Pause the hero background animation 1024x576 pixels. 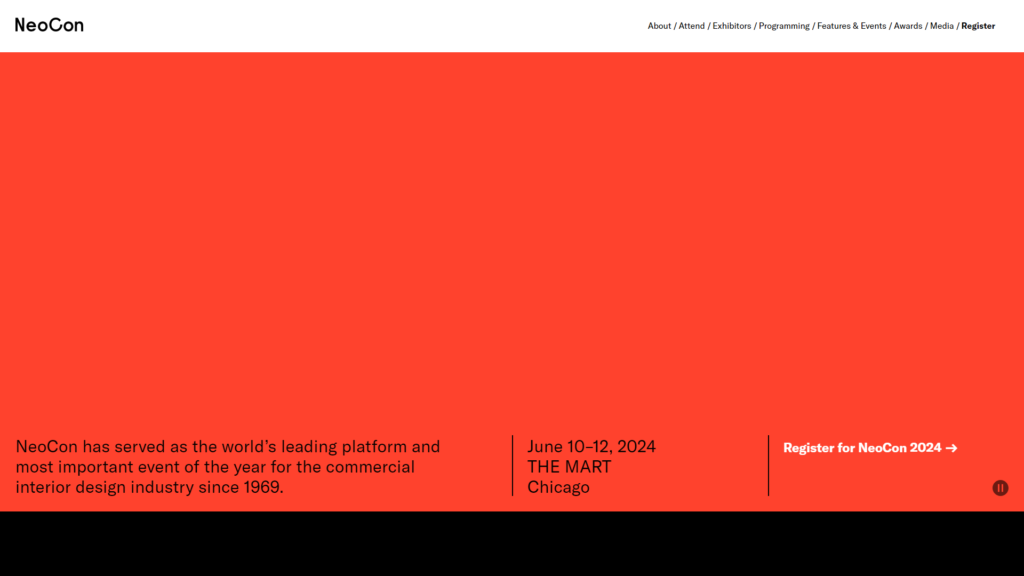pos(1000,488)
